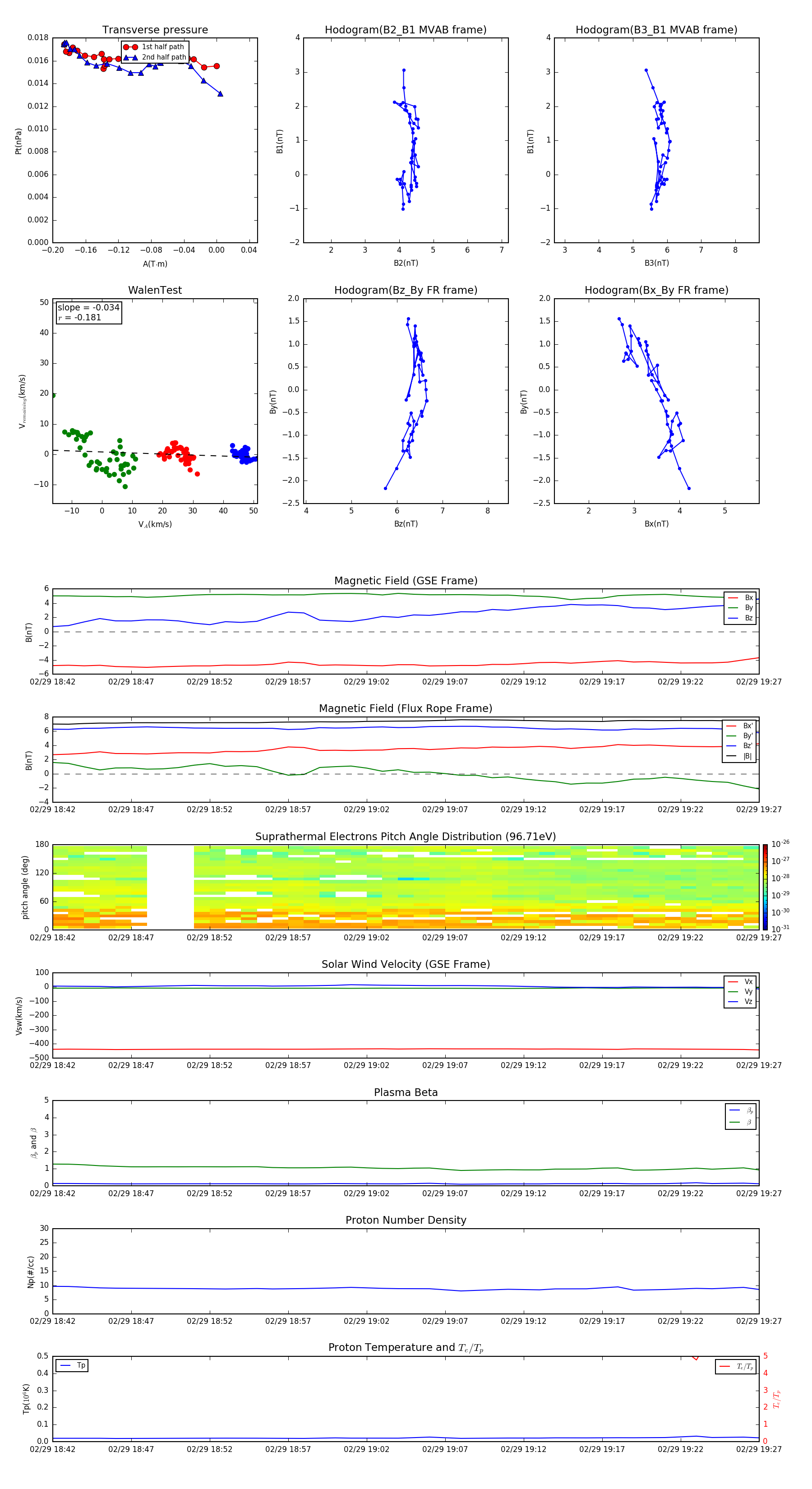Click the |B| legend entry in flux rope panel
Image resolution: width=812 pixels, height=1489 pixels.
pyautogui.click(x=739, y=756)
